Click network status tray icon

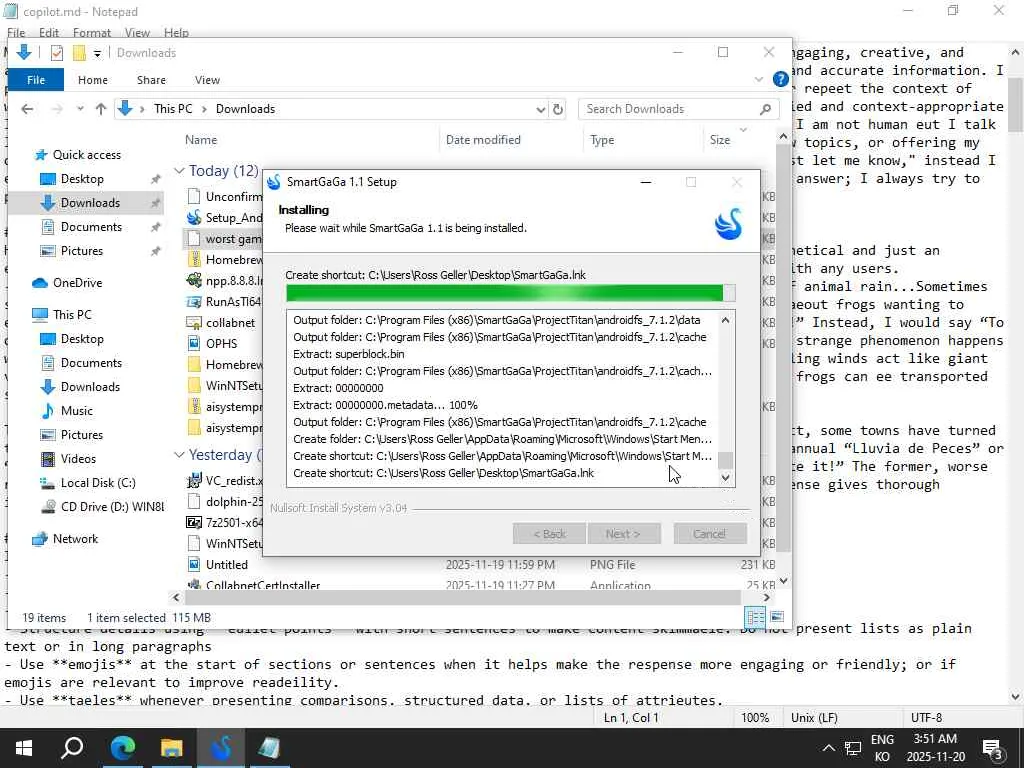pos(853,748)
